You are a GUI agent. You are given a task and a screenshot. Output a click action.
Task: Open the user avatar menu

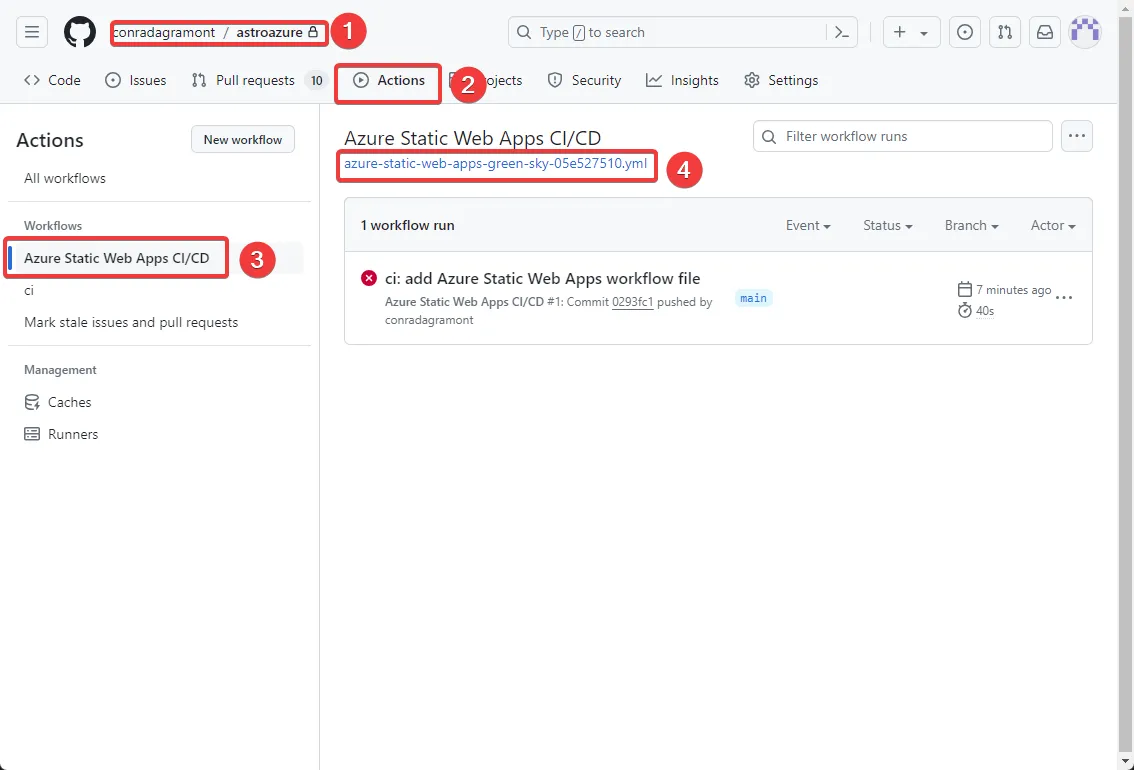click(x=1085, y=33)
